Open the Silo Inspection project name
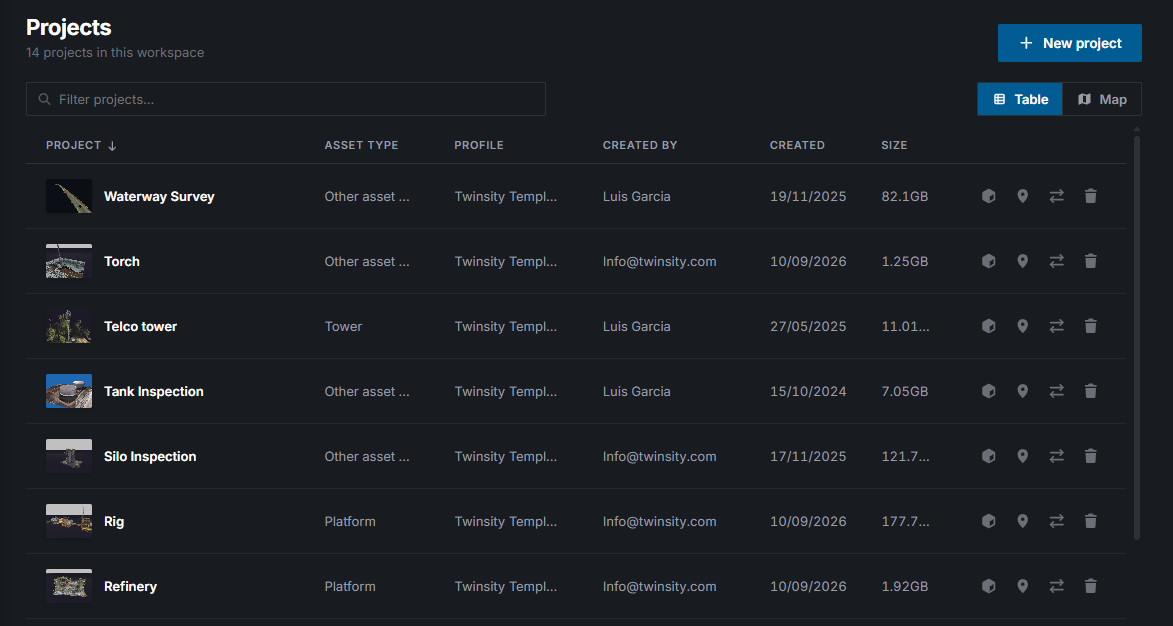 pos(150,456)
